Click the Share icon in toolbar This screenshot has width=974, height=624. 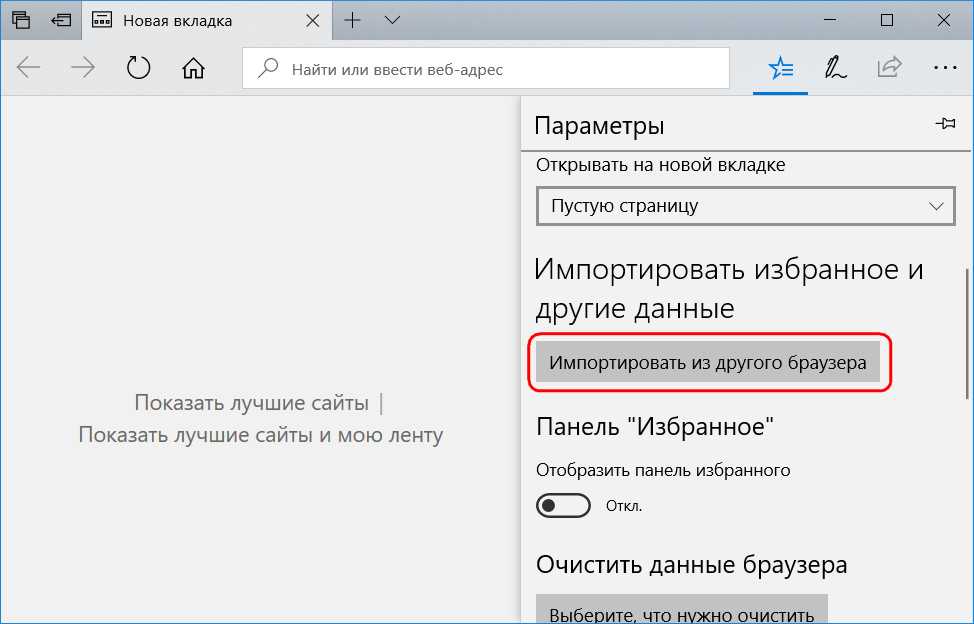coord(888,69)
